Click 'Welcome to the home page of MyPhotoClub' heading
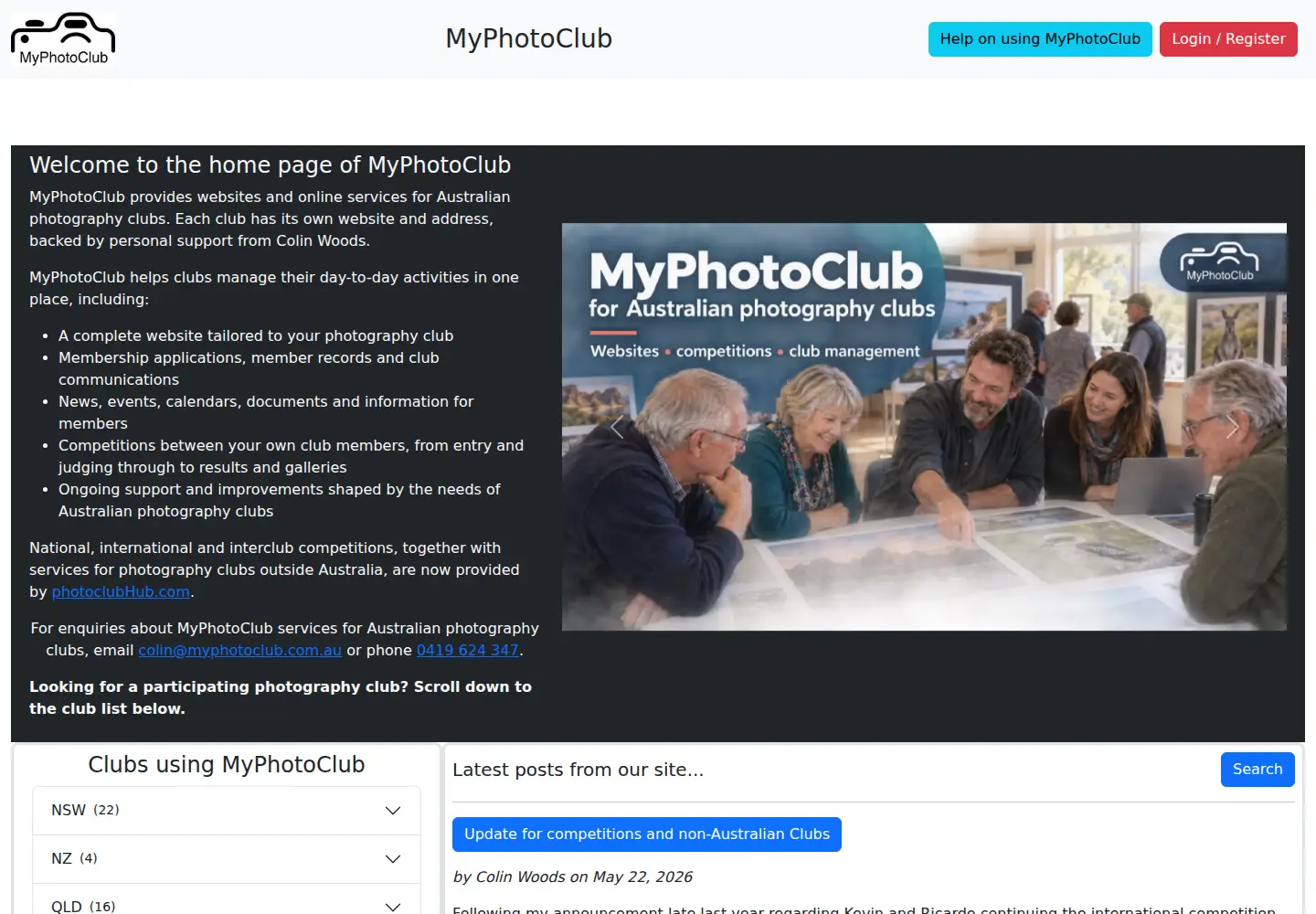The image size is (1316, 914). [271, 165]
